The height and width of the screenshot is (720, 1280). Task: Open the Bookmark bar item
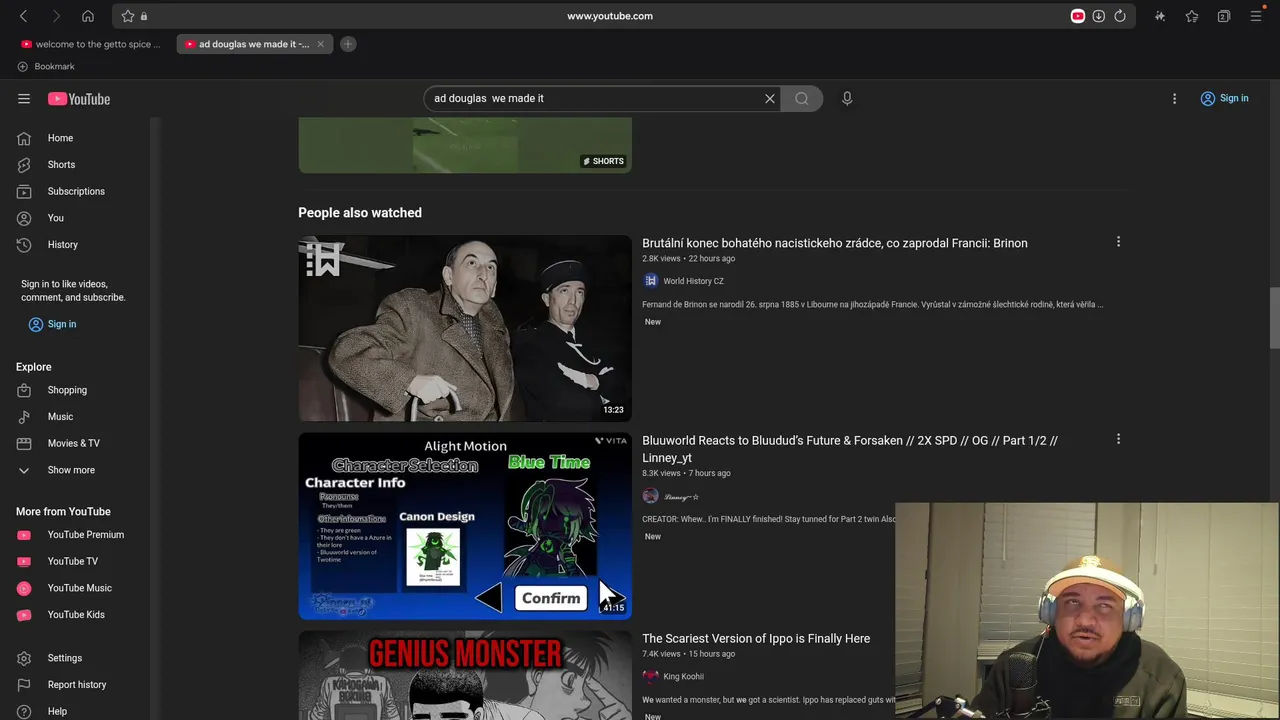click(46, 67)
